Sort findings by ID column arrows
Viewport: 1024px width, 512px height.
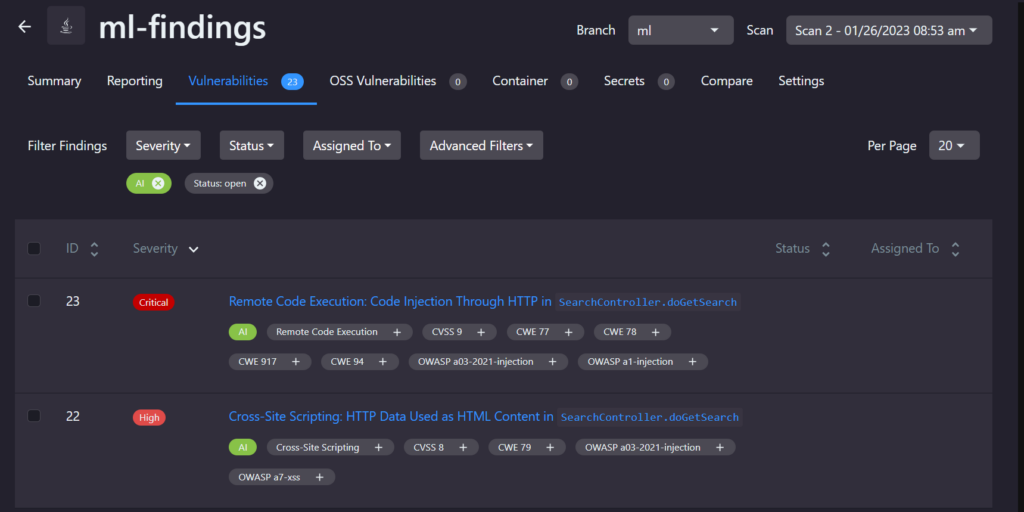point(94,249)
